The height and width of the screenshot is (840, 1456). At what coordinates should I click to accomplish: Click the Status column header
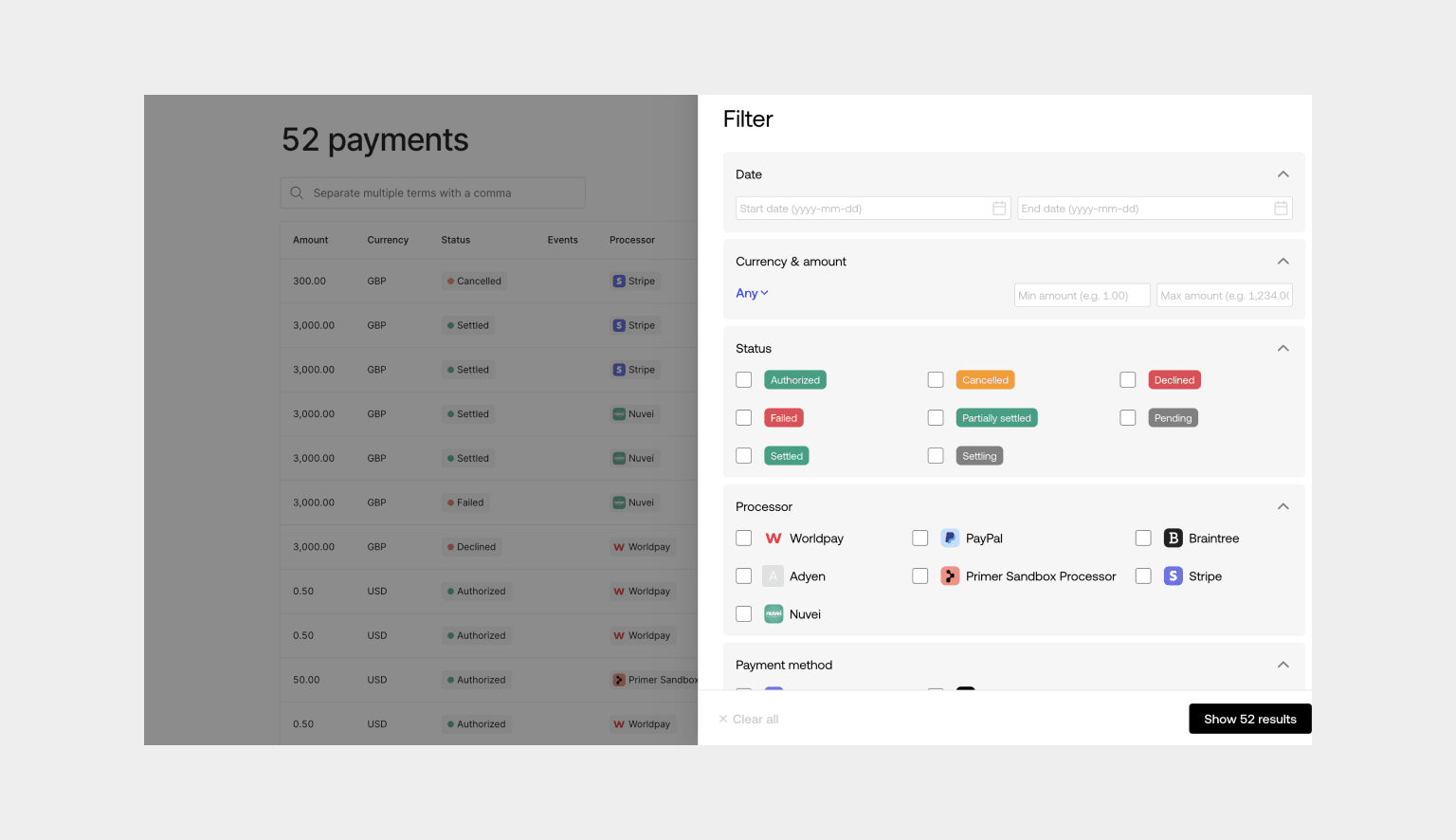pos(456,240)
